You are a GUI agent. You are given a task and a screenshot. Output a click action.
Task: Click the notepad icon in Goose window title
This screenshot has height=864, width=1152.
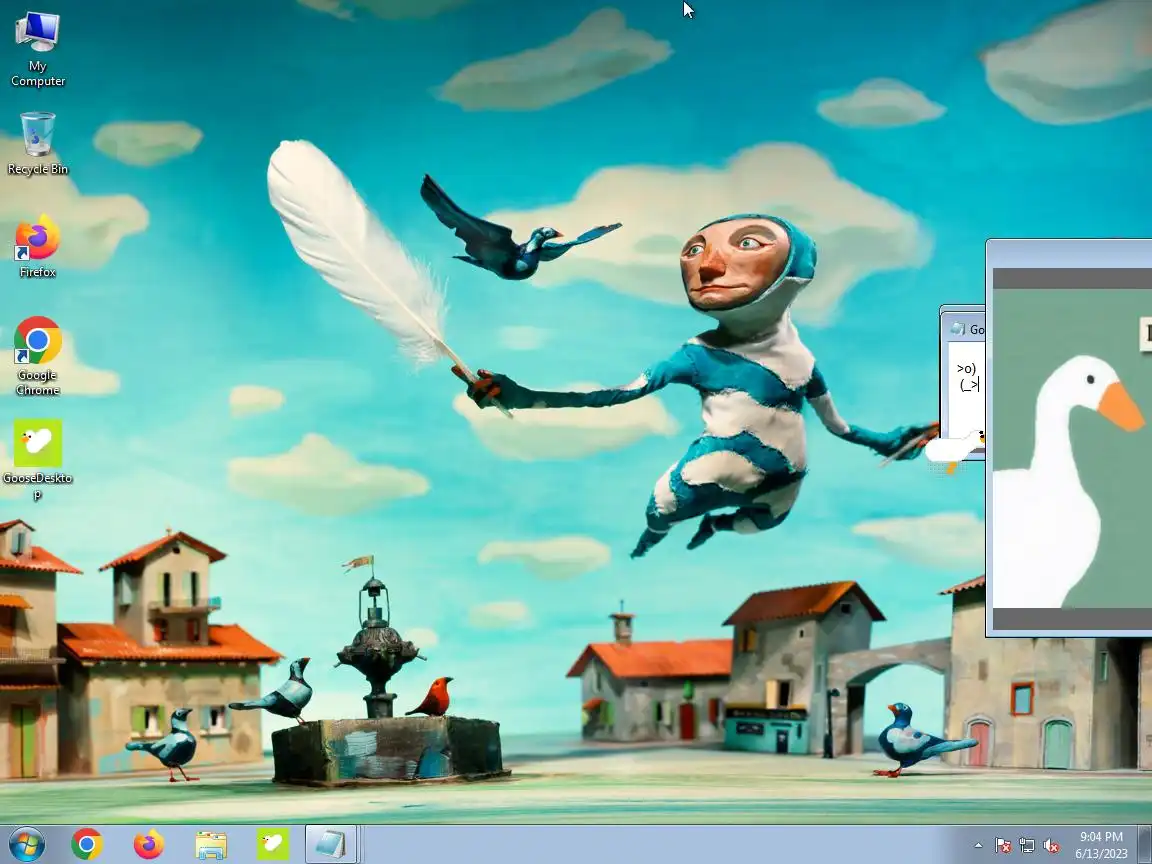957,329
